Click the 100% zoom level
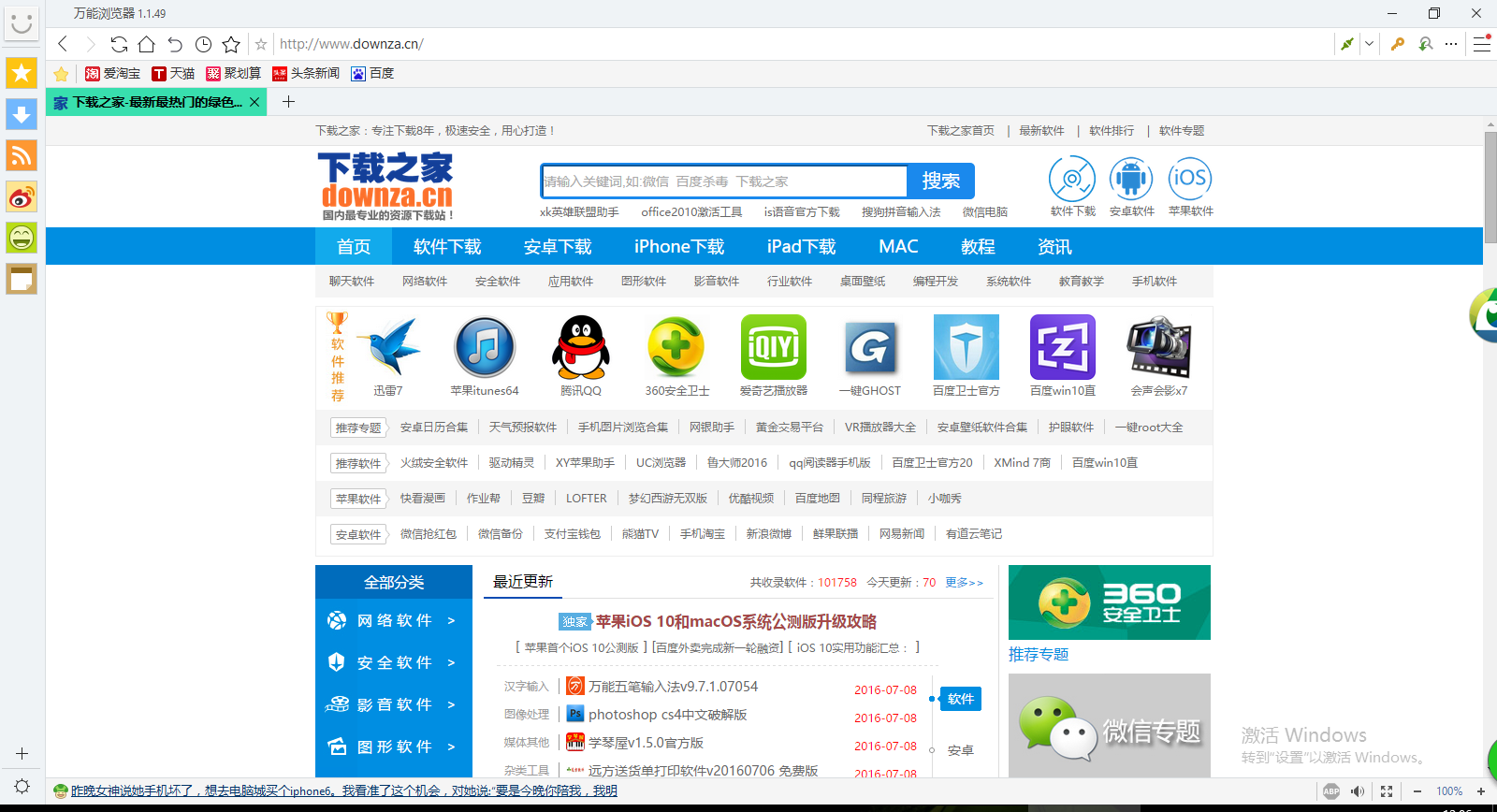The width and height of the screenshot is (1497, 812). click(x=1449, y=790)
